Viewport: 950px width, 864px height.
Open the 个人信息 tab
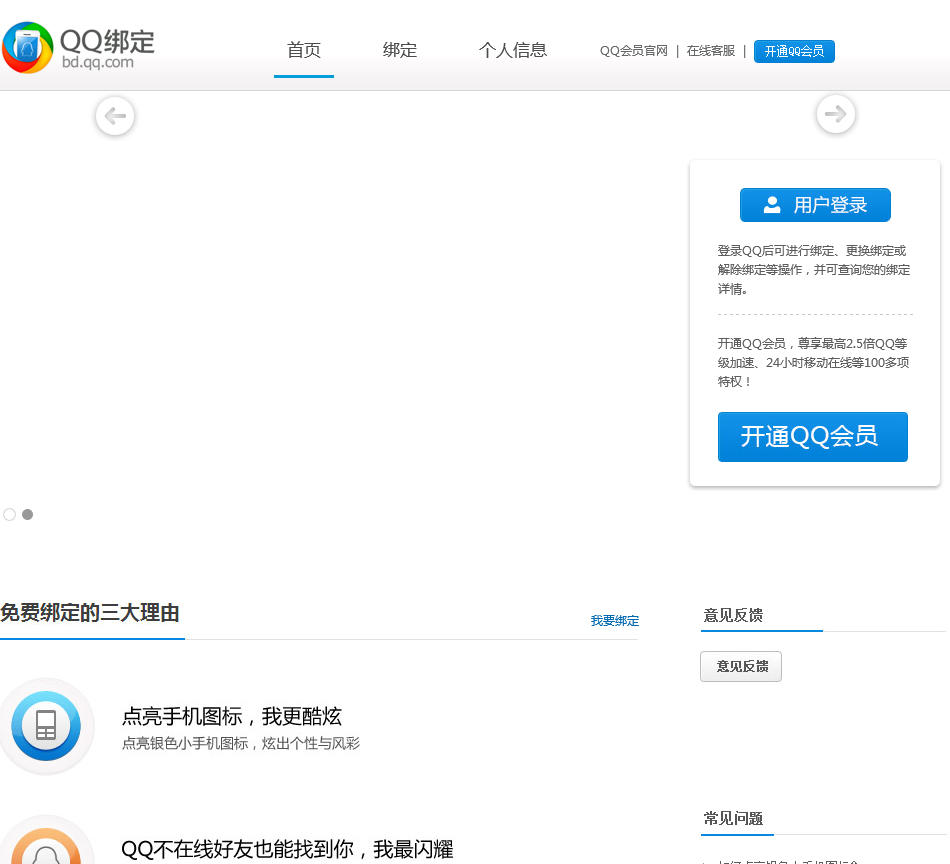pos(513,50)
